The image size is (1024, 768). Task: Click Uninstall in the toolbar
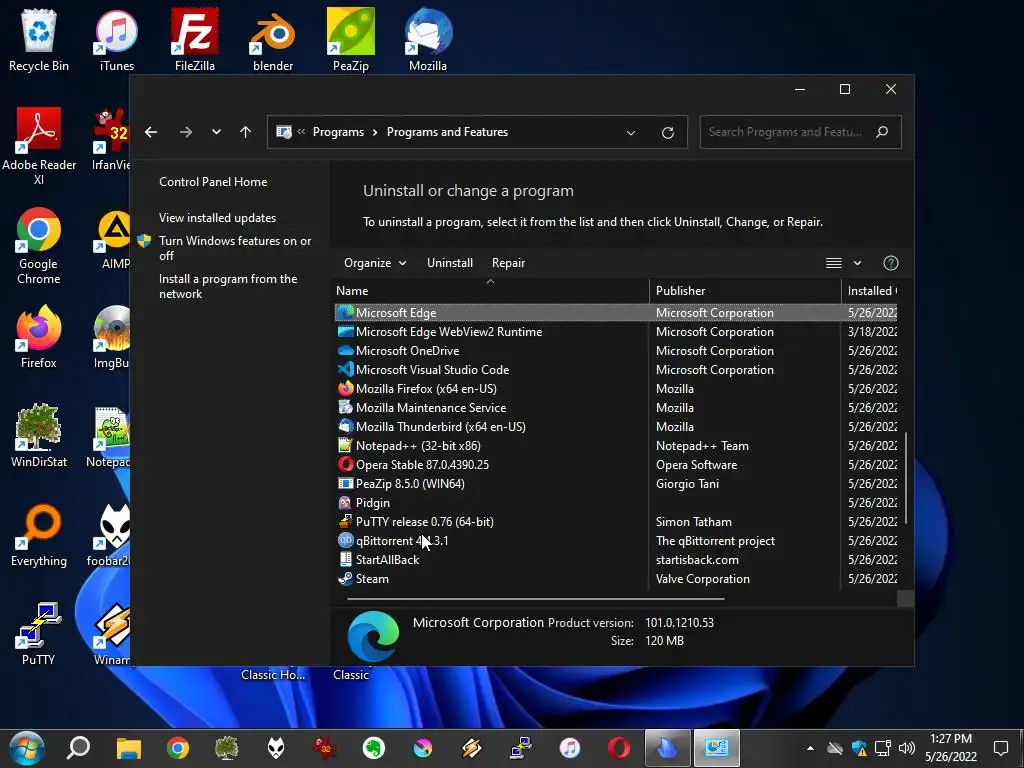pyautogui.click(x=450, y=263)
